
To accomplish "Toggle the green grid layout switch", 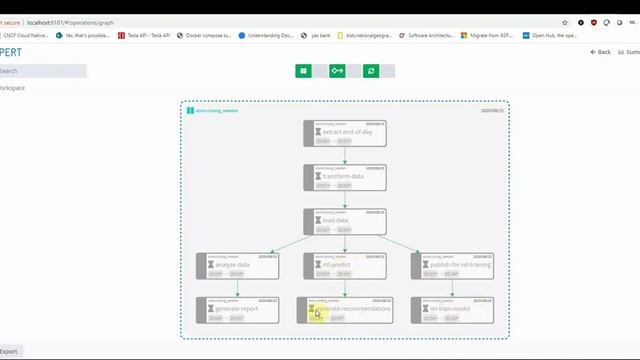I will [311, 71].
